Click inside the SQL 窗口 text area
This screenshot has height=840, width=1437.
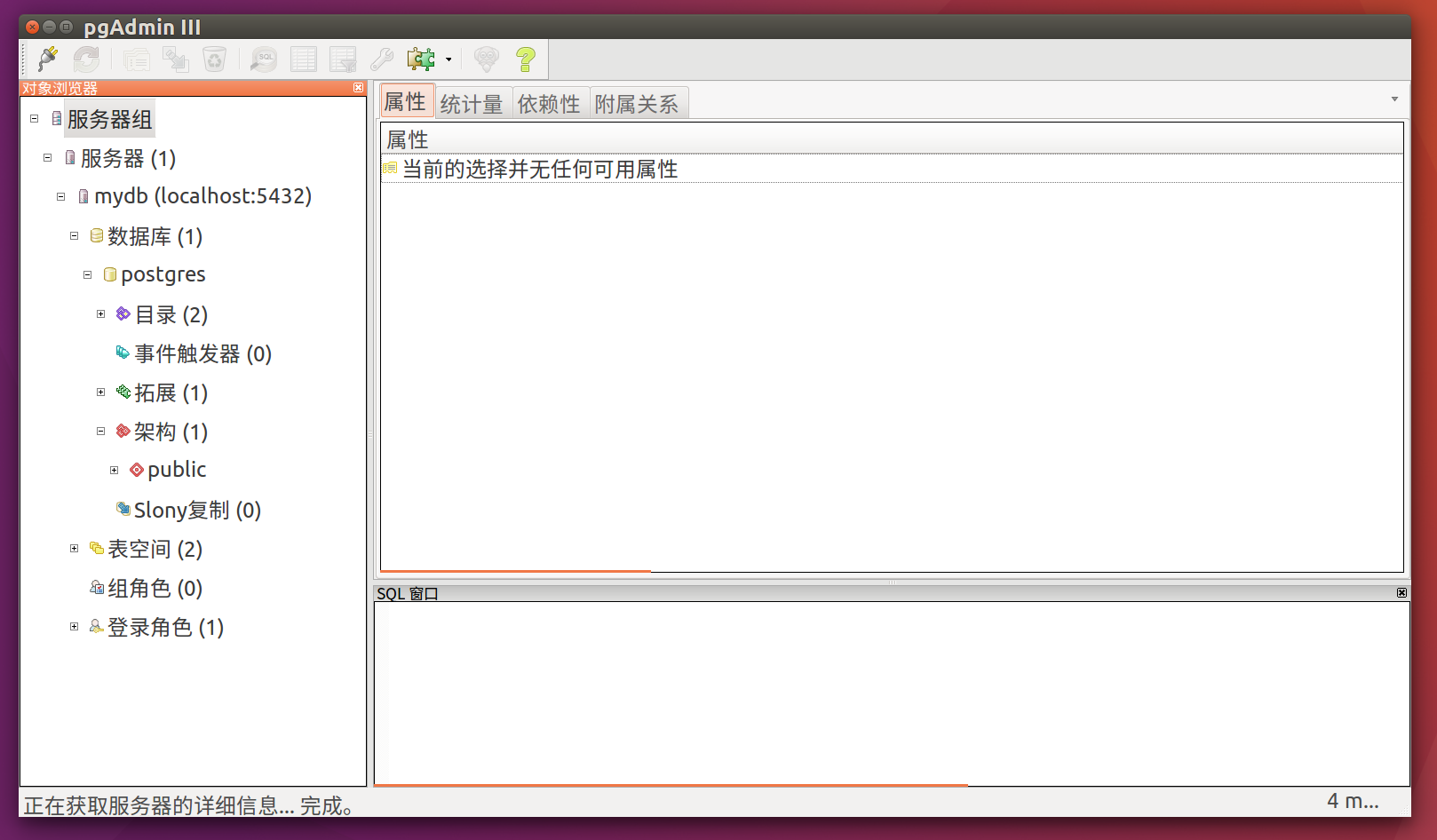click(892, 693)
